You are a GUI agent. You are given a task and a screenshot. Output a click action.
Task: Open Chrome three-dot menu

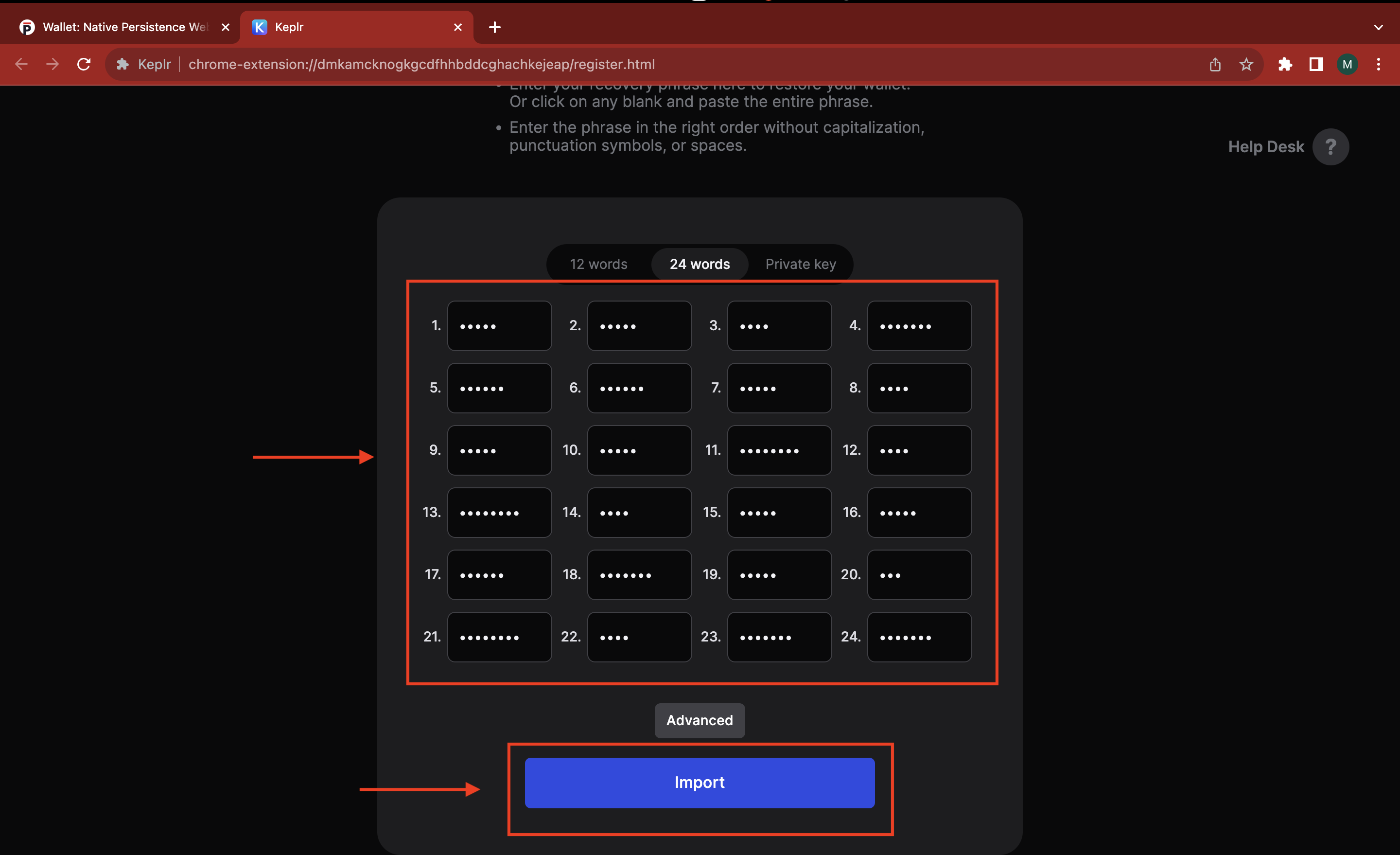point(1379,64)
